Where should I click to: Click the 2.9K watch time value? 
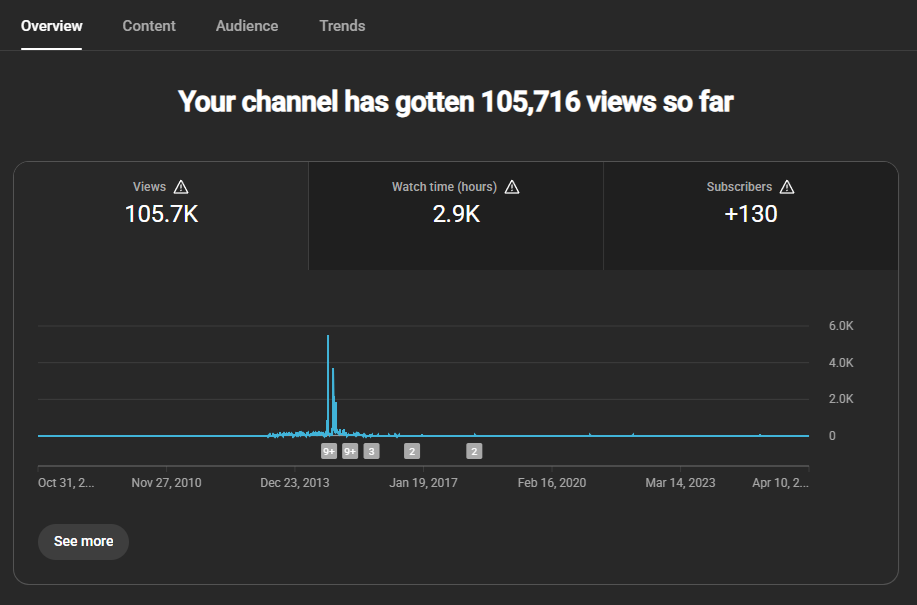tap(456, 214)
